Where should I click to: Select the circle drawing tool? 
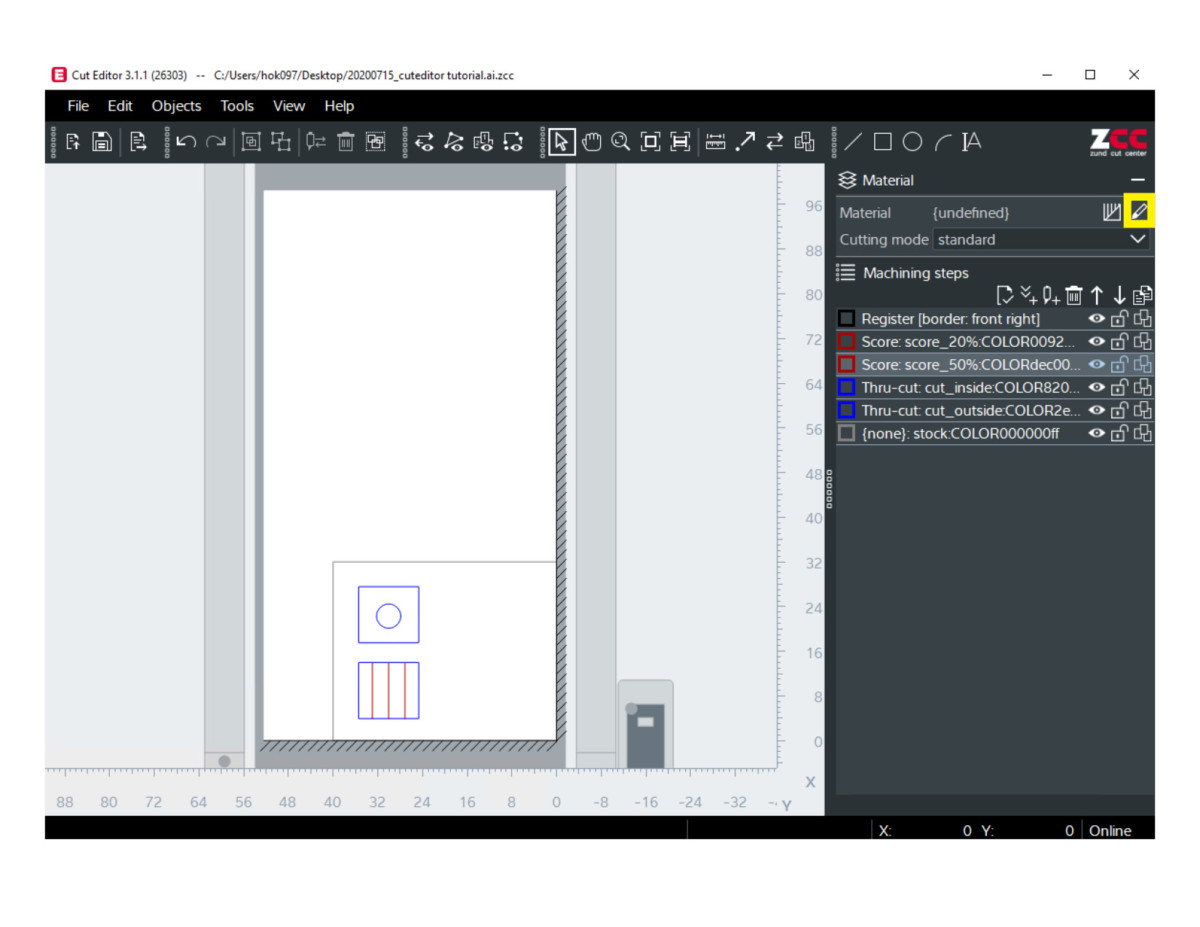(x=912, y=142)
